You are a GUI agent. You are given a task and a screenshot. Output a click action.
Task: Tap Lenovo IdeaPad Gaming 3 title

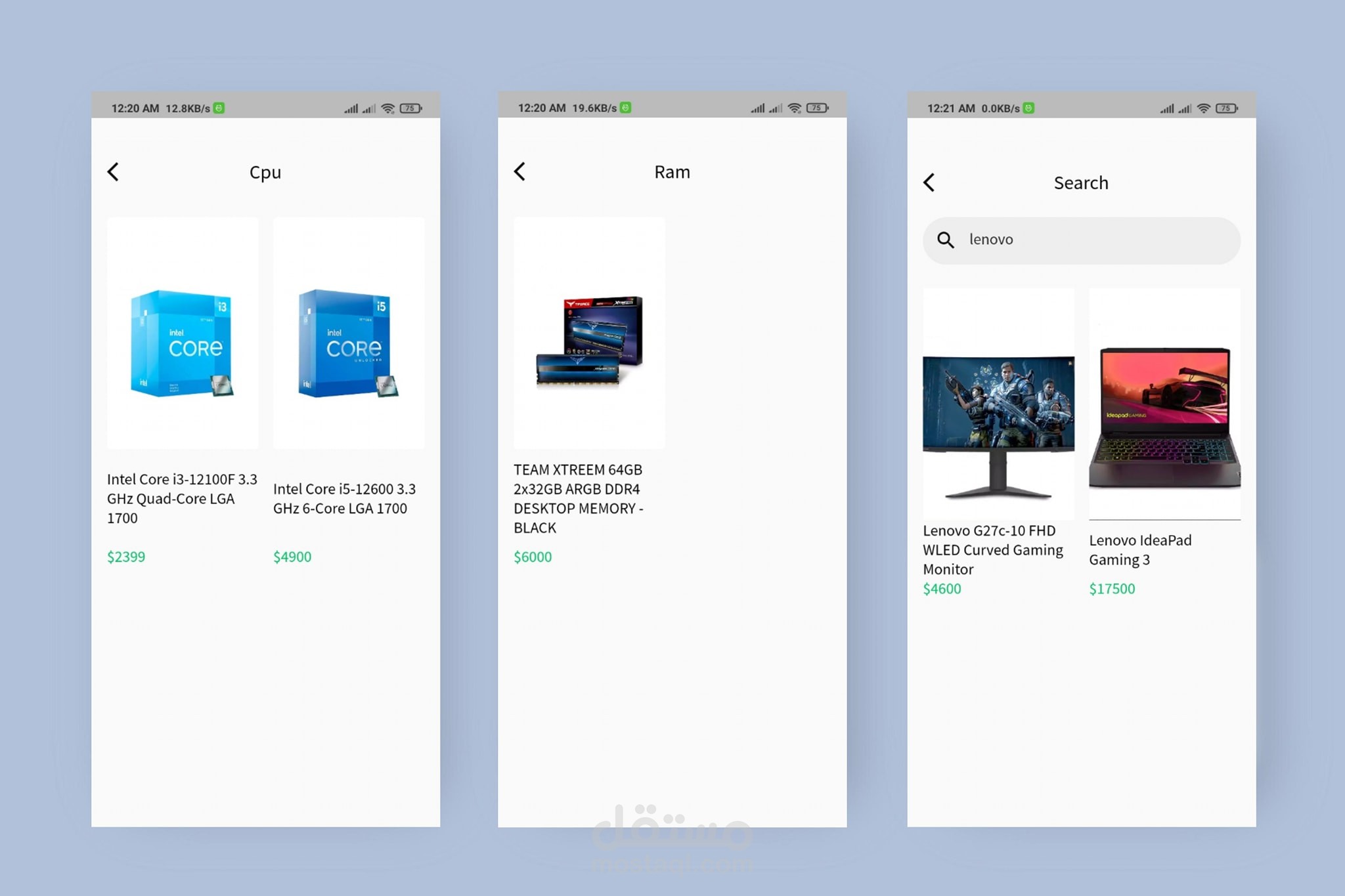tap(1139, 549)
